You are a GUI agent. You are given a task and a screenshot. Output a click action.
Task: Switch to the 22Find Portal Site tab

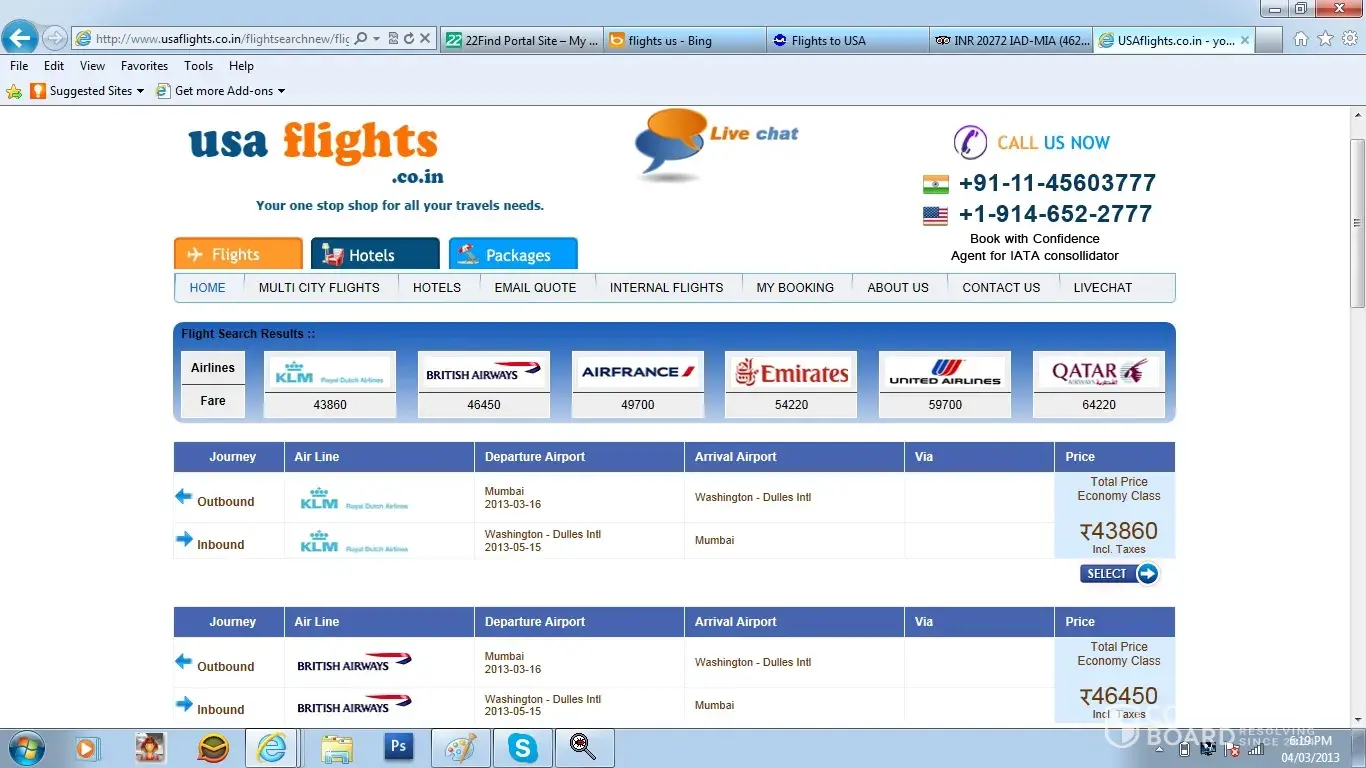[x=520, y=40]
